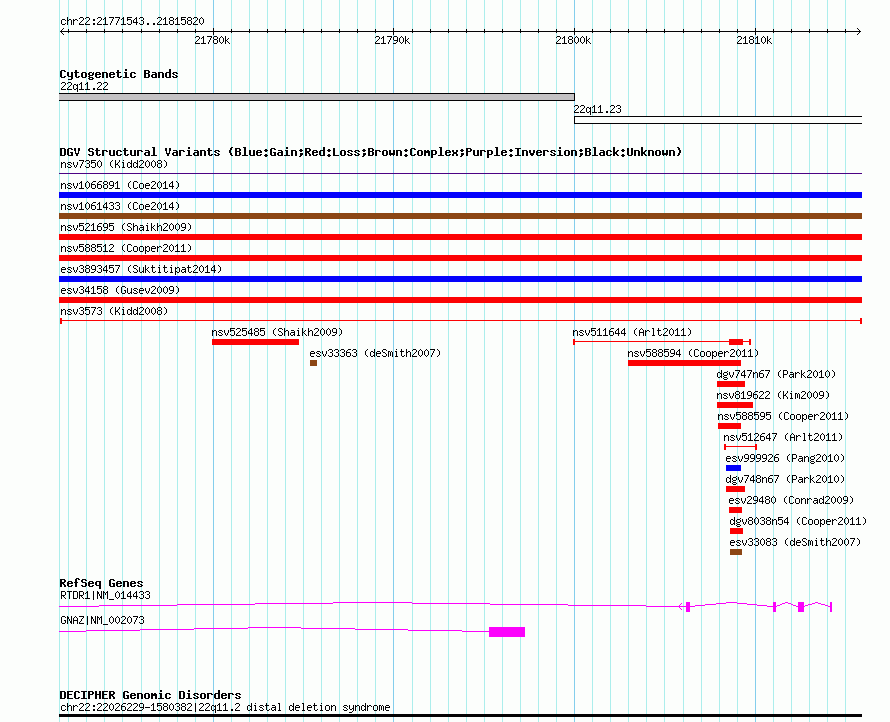The image size is (890, 722).
Task: Select the esv999926 (Pang2010) blue gain block
Action: 733,468
